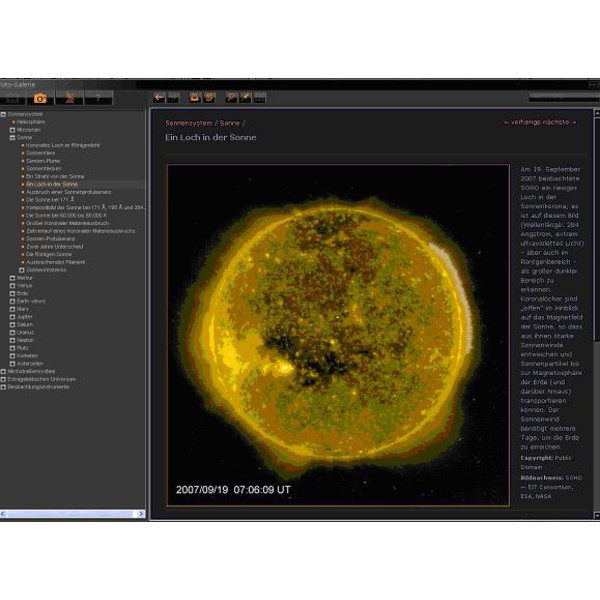The image size is (600, 600).
Task: Select Ausbrechendes Filament entry
Action: coord(55,262)
